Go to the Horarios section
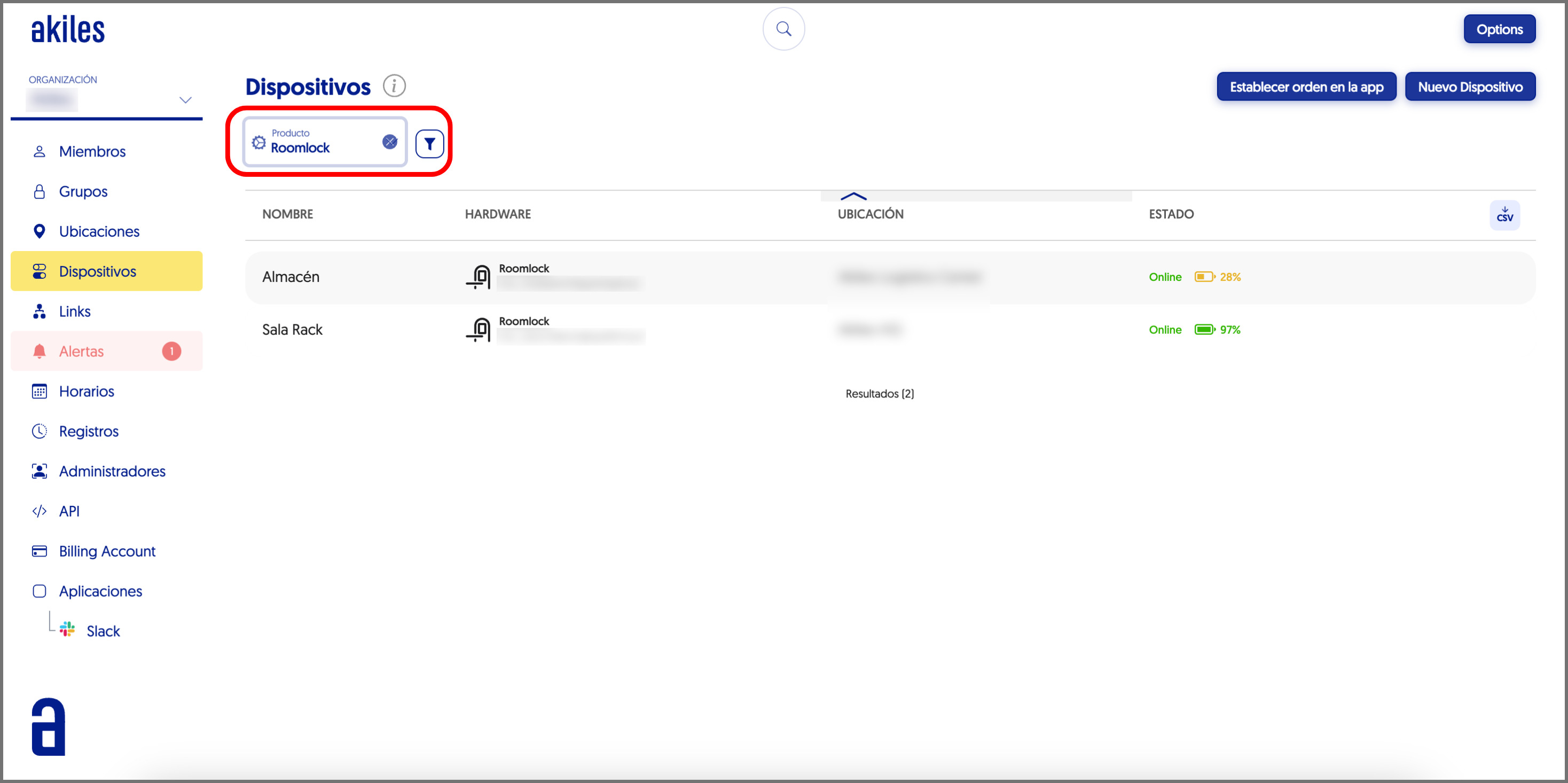This screenshot has height=783, width=1568. click(87, 391)
